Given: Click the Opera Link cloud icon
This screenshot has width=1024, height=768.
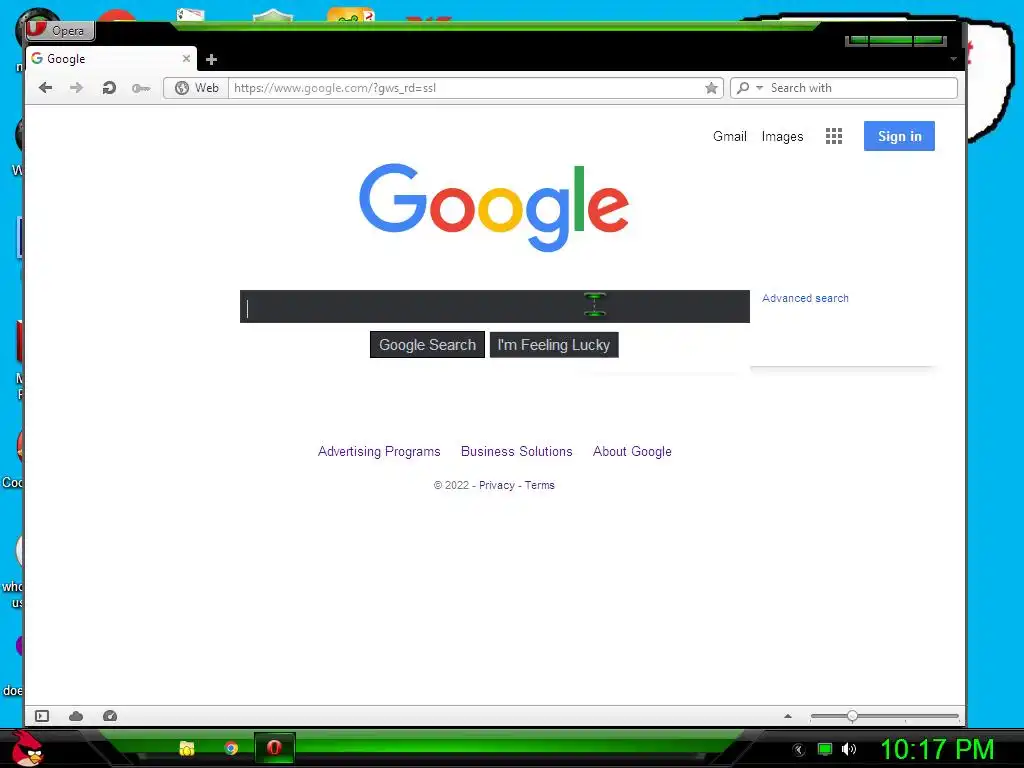Looking at the screenshot, I should click(x=76, y=716).
